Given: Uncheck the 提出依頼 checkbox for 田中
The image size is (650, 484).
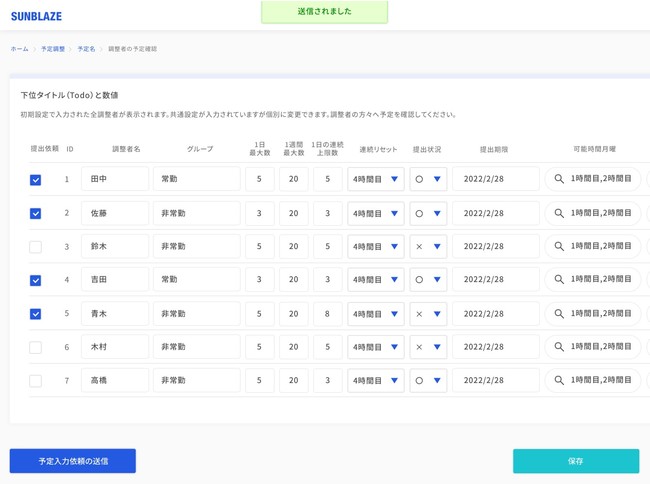Looking at the screenshot, I should tap(36, 180).
